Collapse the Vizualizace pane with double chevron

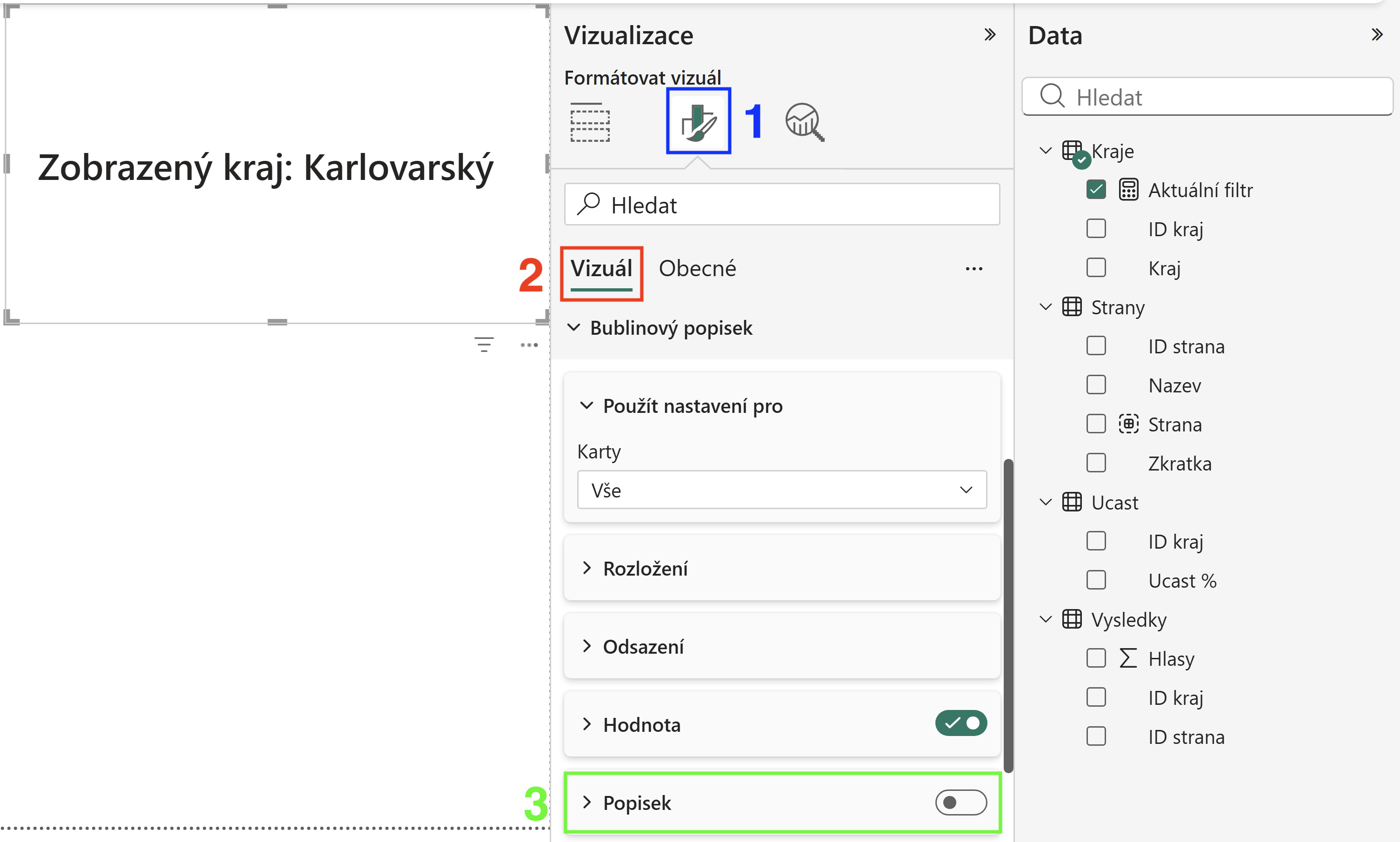[990, 35]
